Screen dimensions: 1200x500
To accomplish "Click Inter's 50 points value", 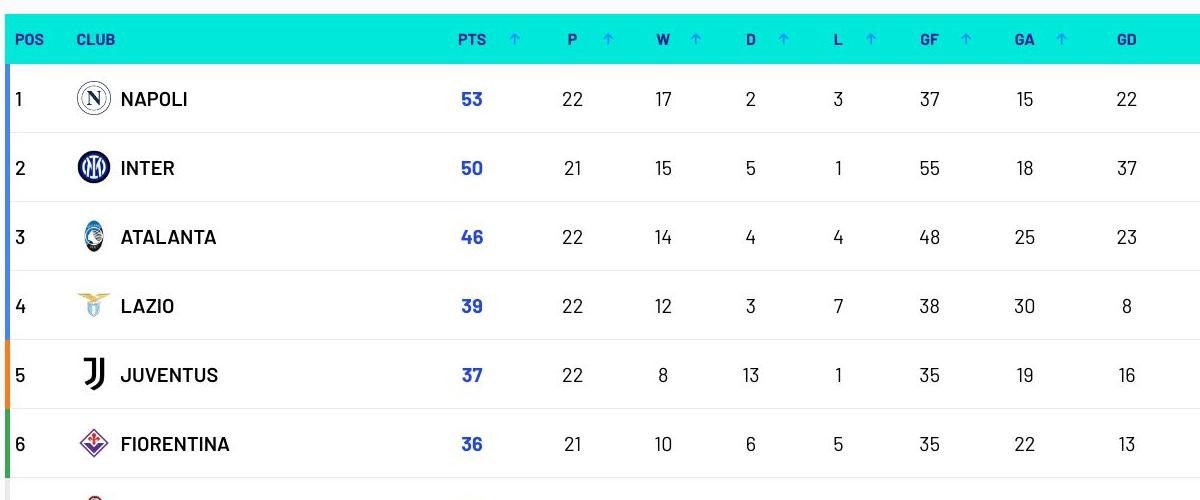I will point(472,168).
